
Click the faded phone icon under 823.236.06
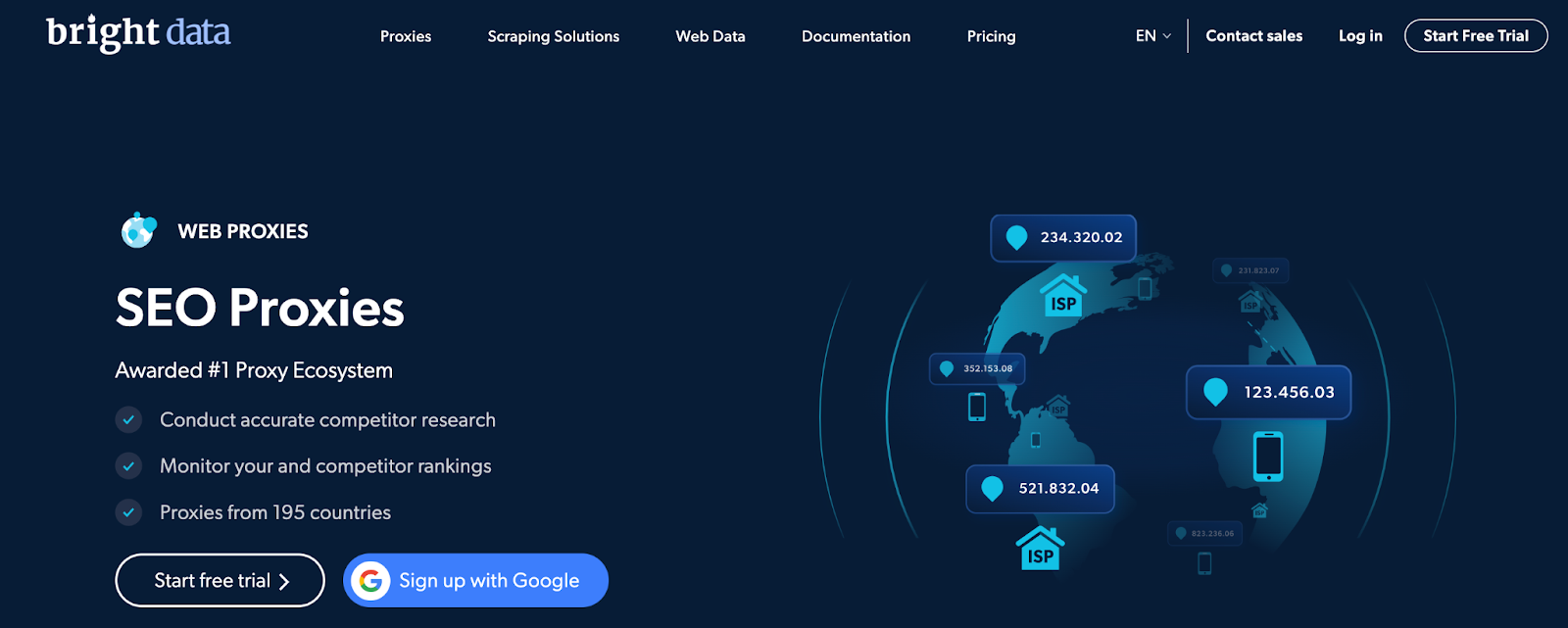(x=1204, y=563)
